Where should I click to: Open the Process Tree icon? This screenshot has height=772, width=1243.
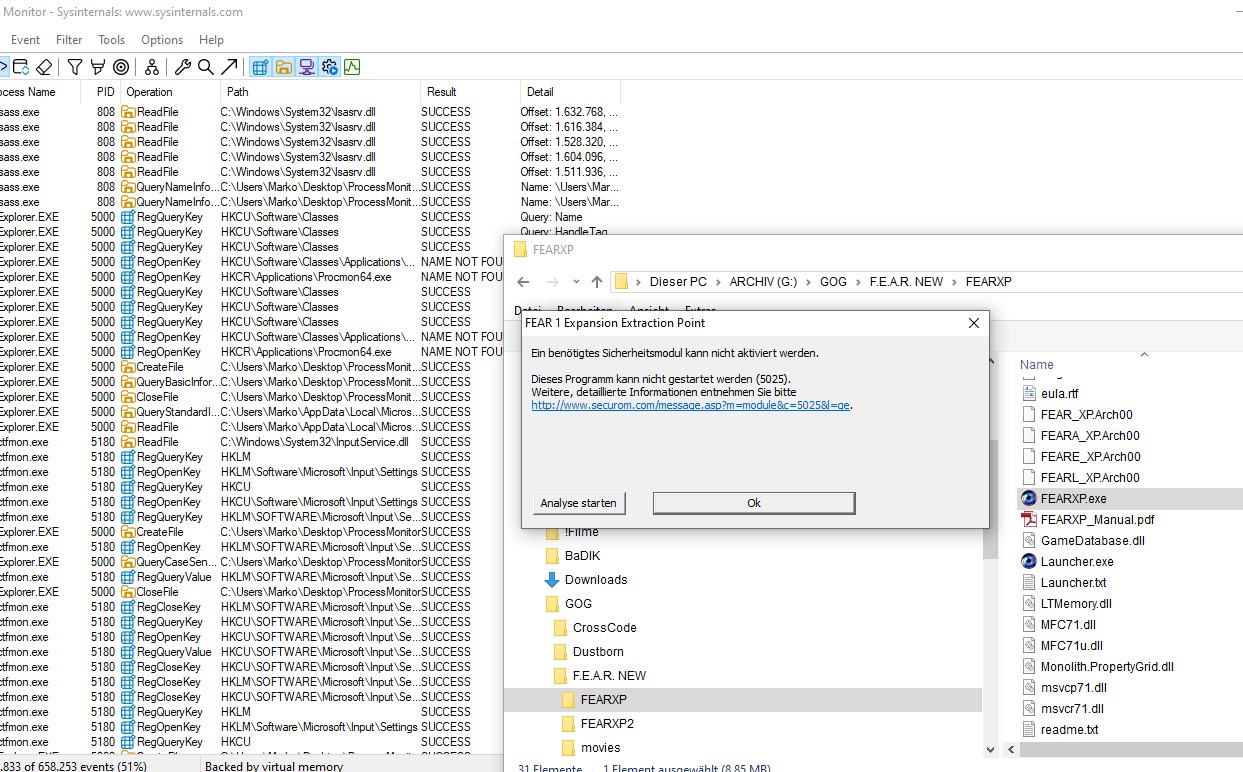pos(152,67)
